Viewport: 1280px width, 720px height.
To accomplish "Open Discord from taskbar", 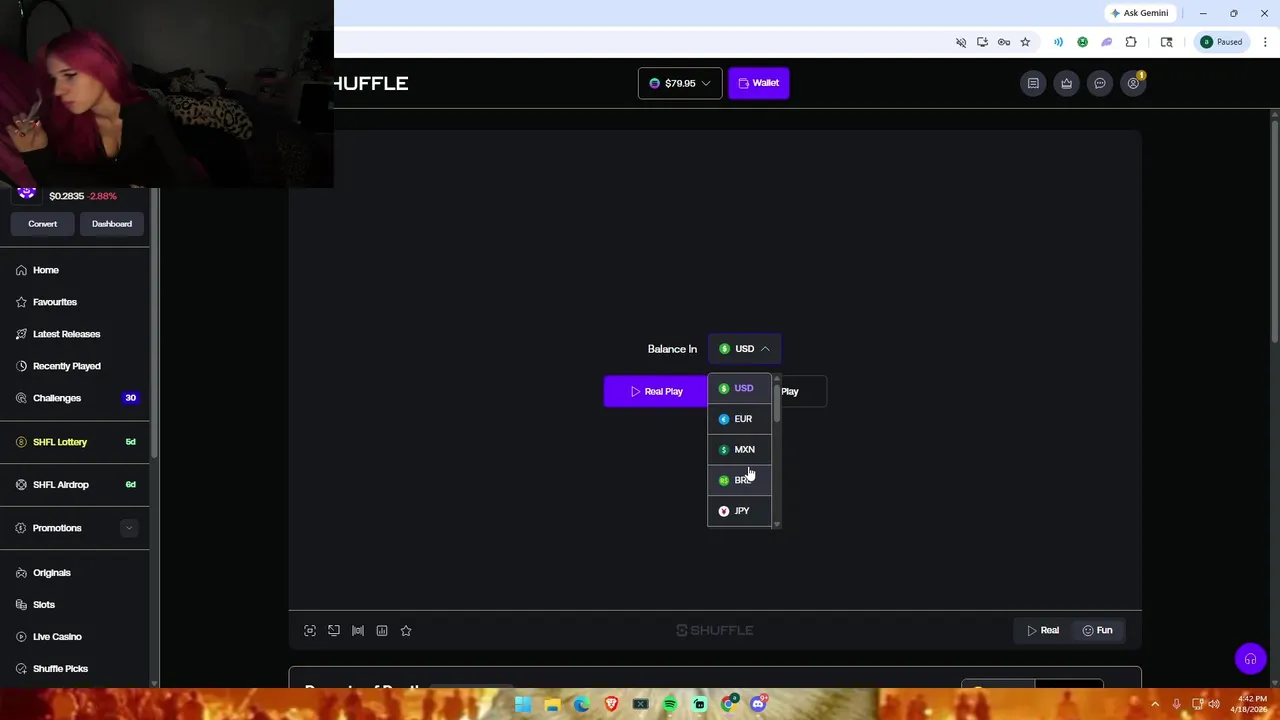I will tap(758, 704).
